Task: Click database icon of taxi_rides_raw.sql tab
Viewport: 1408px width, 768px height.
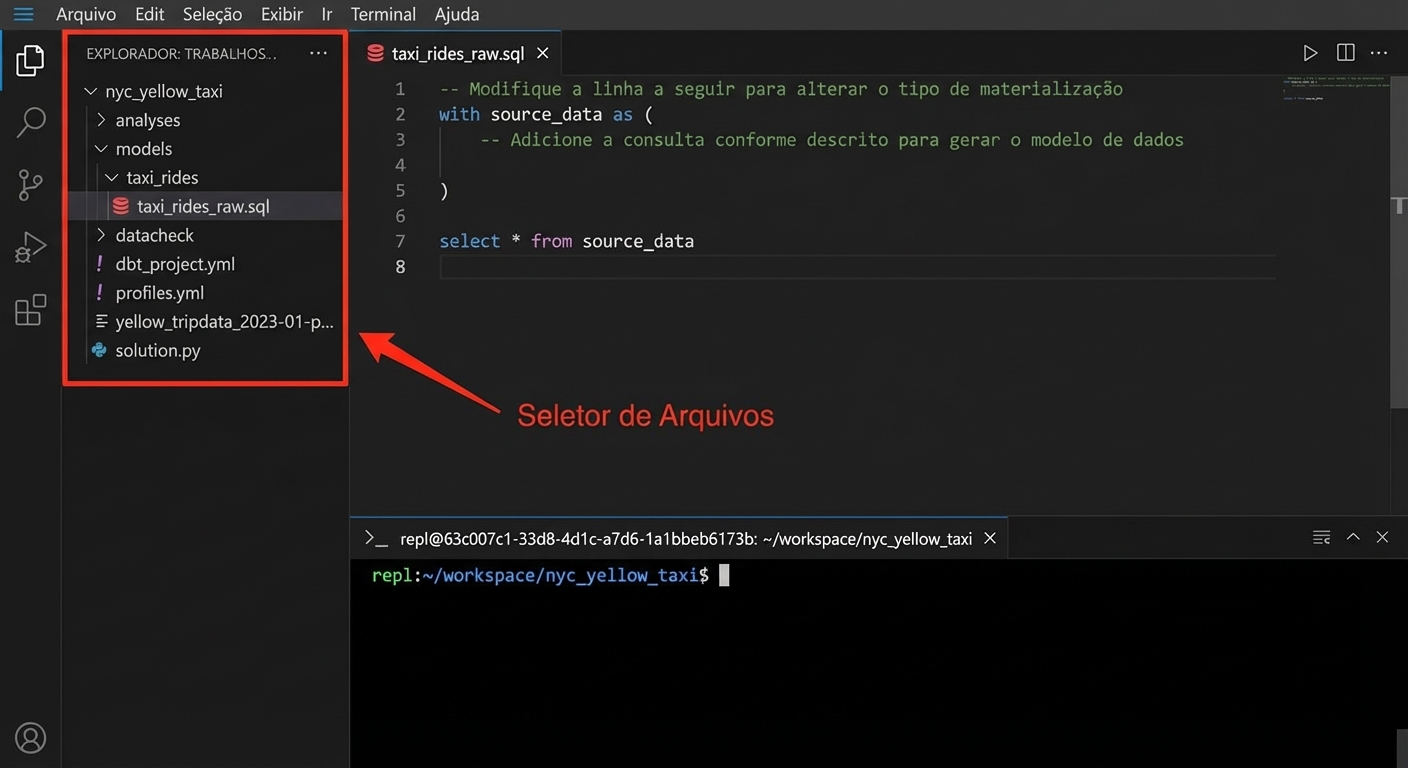Action: 376,54
